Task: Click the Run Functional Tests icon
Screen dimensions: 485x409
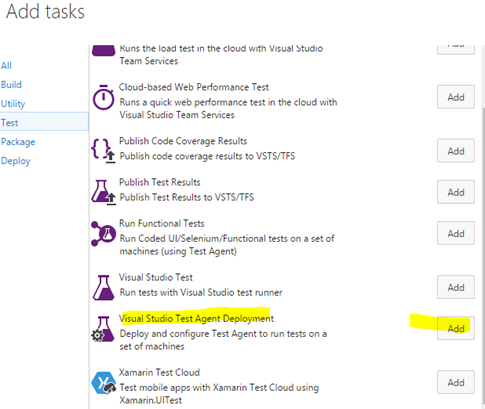Action: (x=103, y=234)
